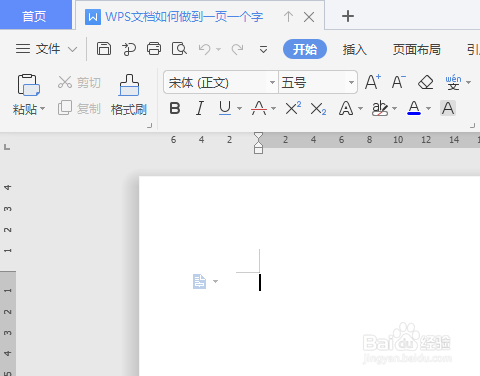This screenshot has height=376, width=480.
Task: Click the Save icon in quick toolbar
Action: click(104, 49)
